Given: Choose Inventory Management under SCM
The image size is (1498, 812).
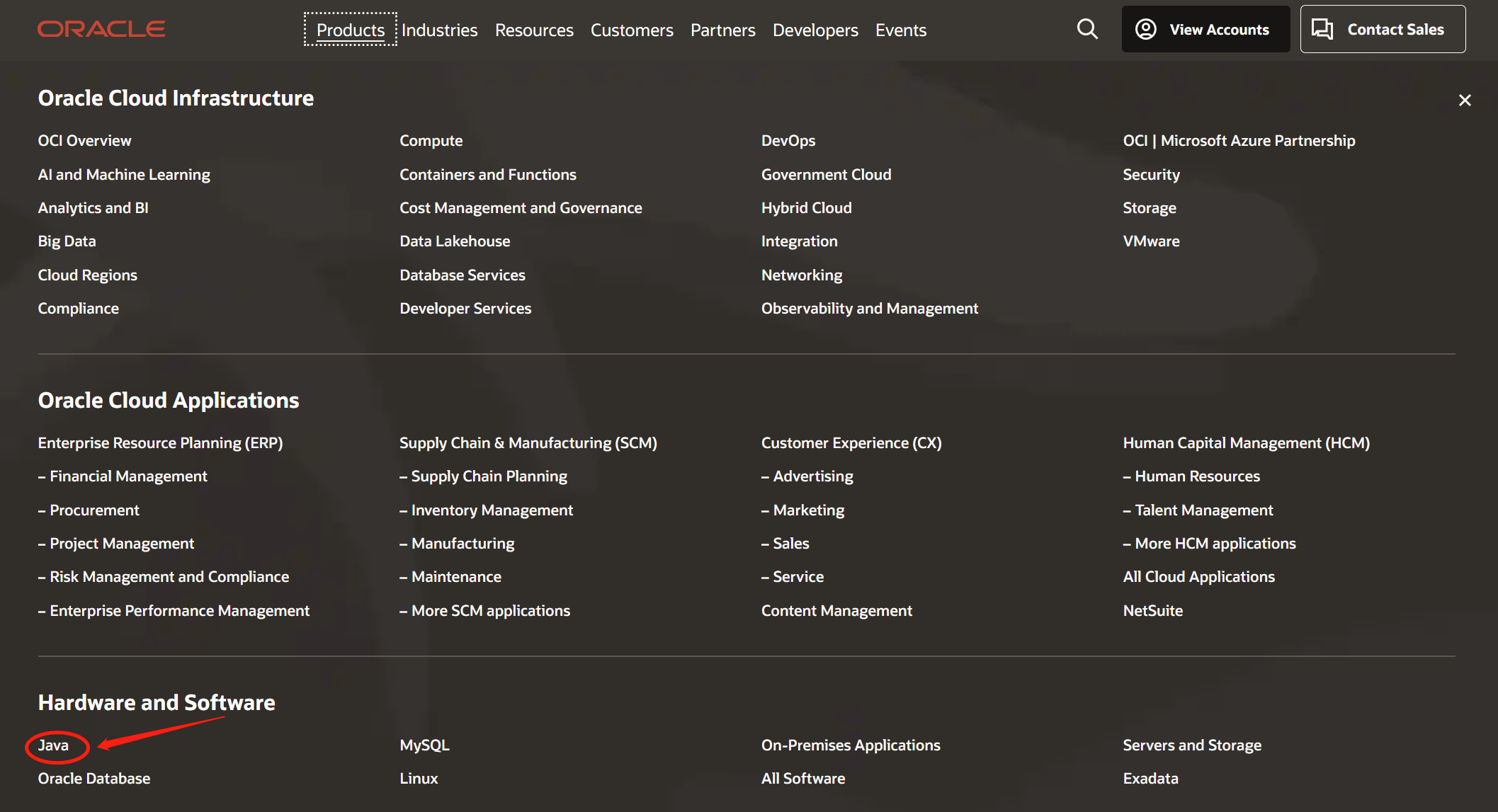Looking at the screenshot, I should pyautogui.click(x=492, y=510).
